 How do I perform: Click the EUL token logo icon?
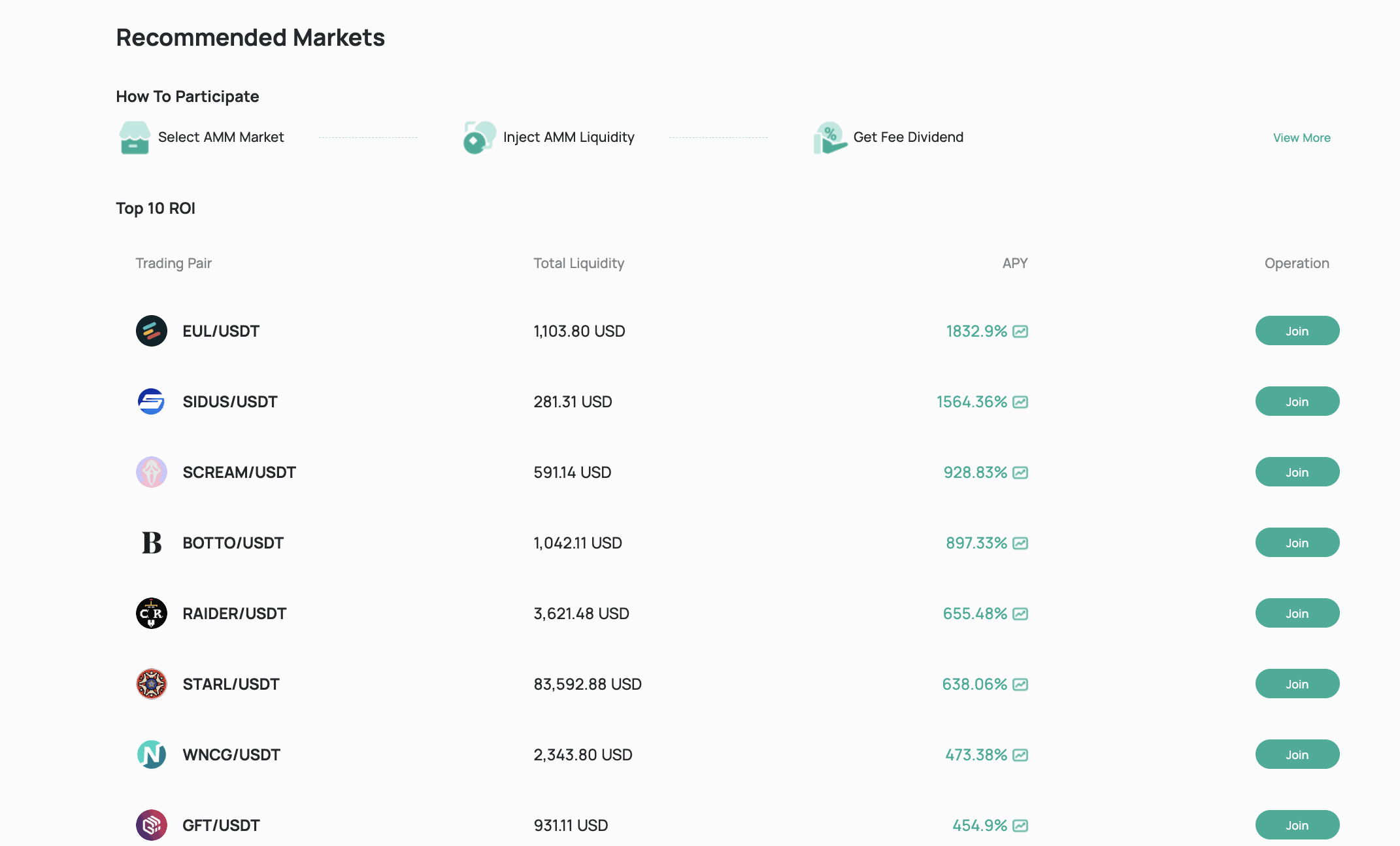(152, 331)
